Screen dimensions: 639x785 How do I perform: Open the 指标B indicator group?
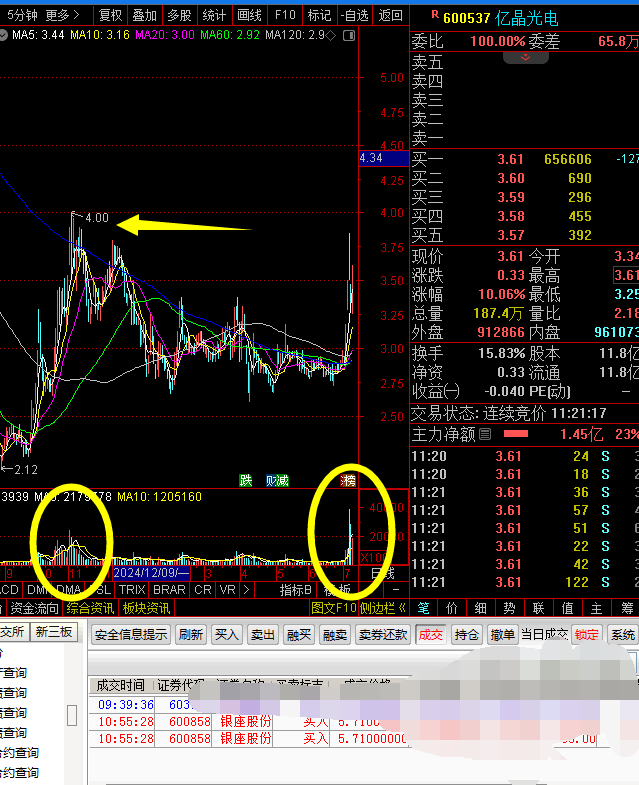pos(295,590)
